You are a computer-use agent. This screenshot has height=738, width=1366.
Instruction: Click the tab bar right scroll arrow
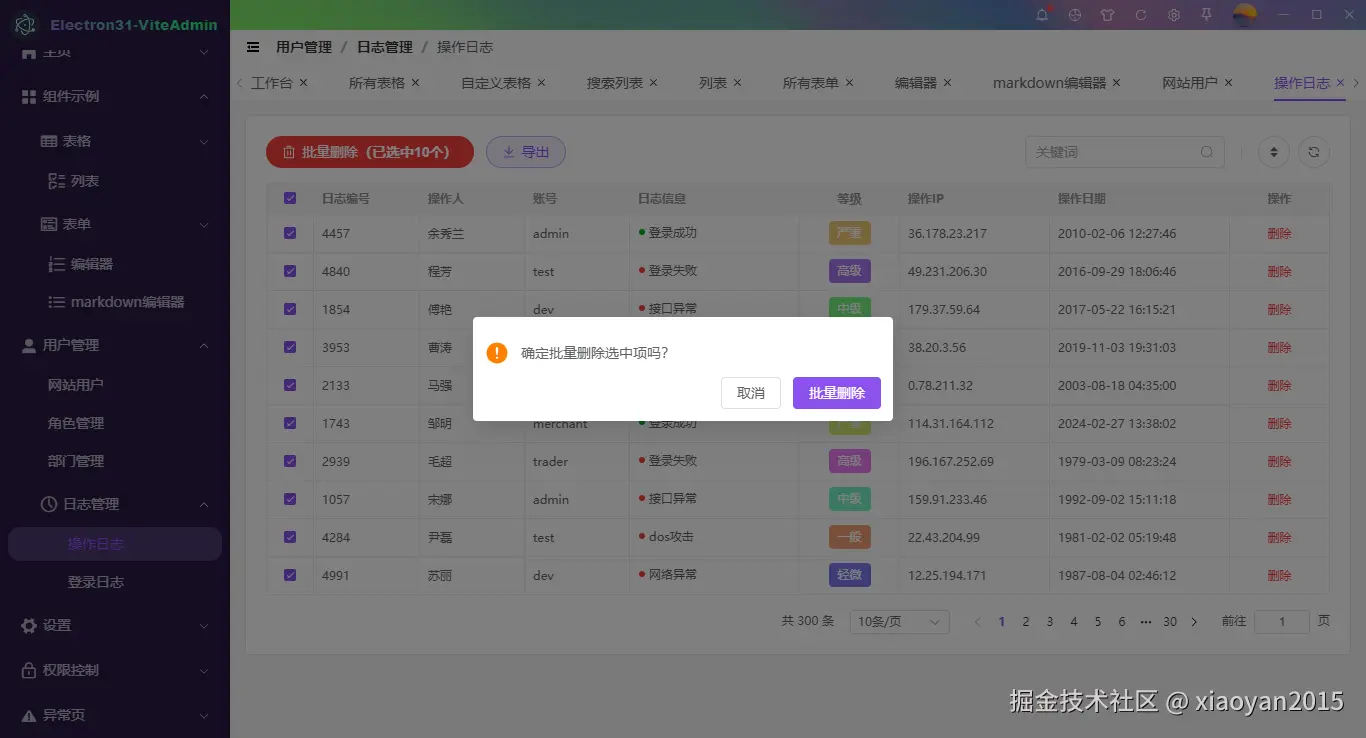click(x=1357, y=83)
